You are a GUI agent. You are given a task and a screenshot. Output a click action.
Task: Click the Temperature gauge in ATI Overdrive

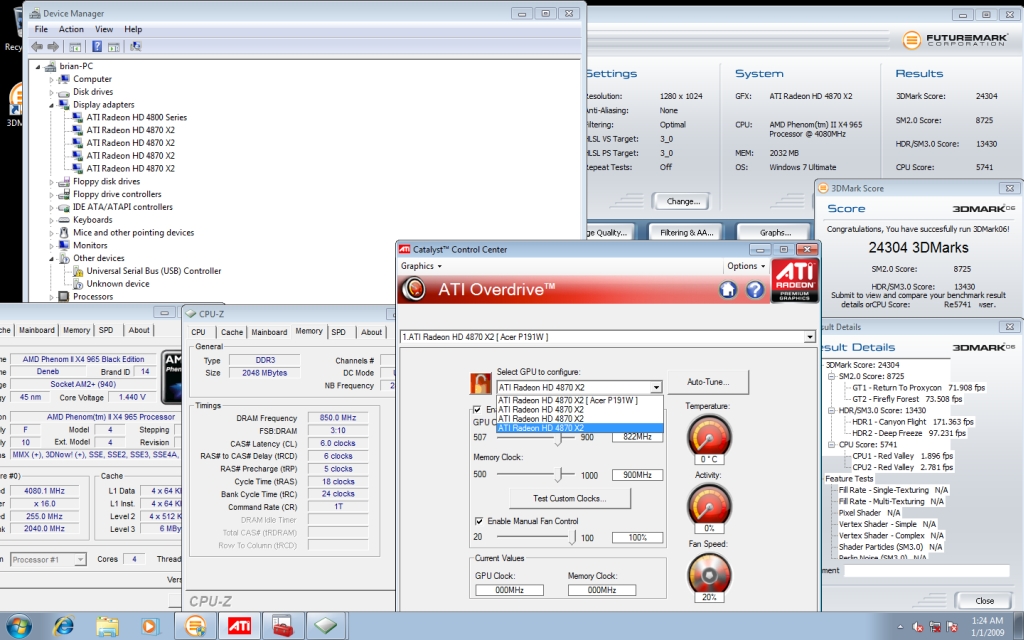pyautogui.click(x=709, y=435)
